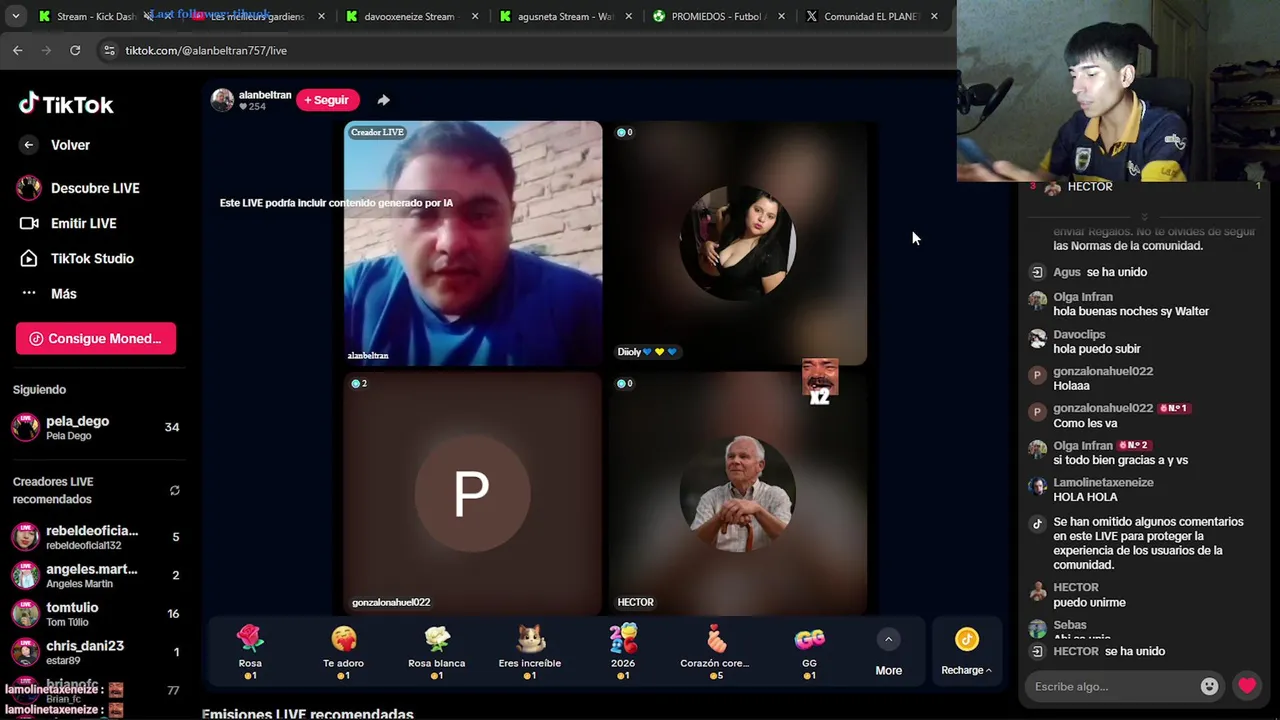Click the TikTok logo
1280x720 pixels.
[x=66, y=104]
